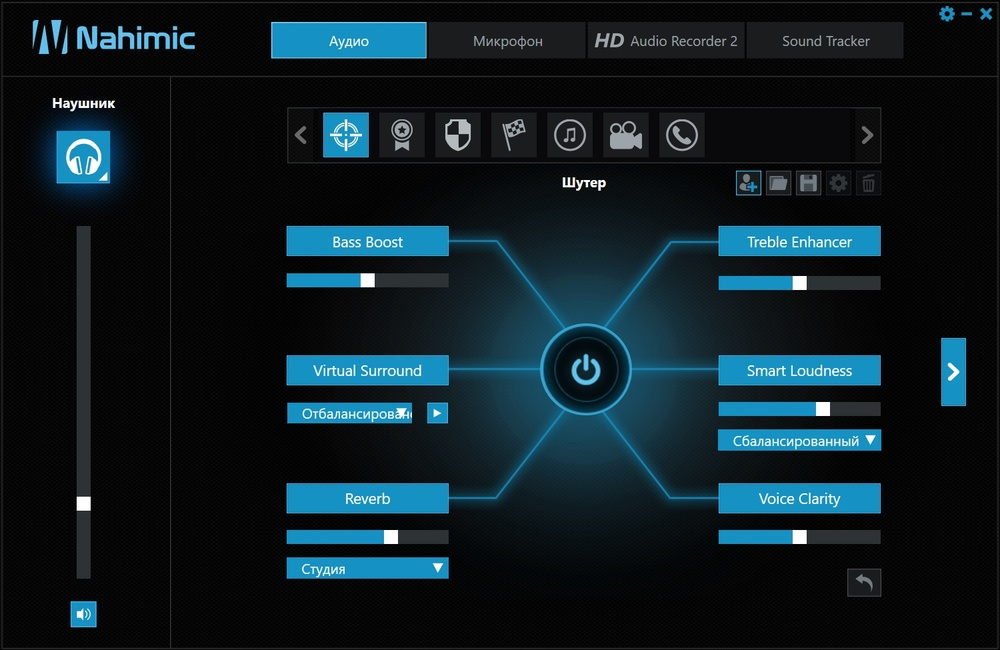1000x650 pixels.
Task: Select the Shooter crosshair profile icon
Action: (x=346, y=135)
